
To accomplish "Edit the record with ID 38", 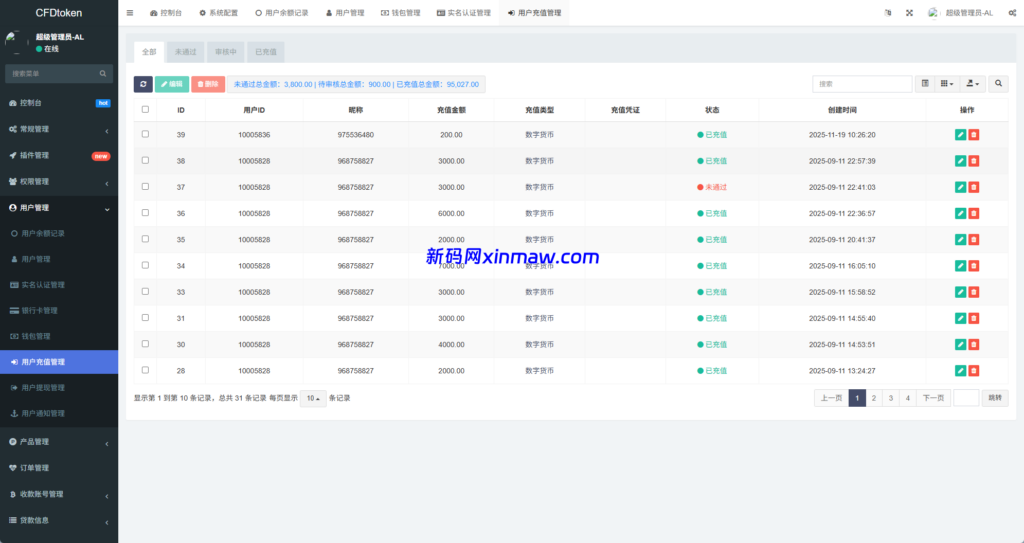I will [x=960, y=161].
